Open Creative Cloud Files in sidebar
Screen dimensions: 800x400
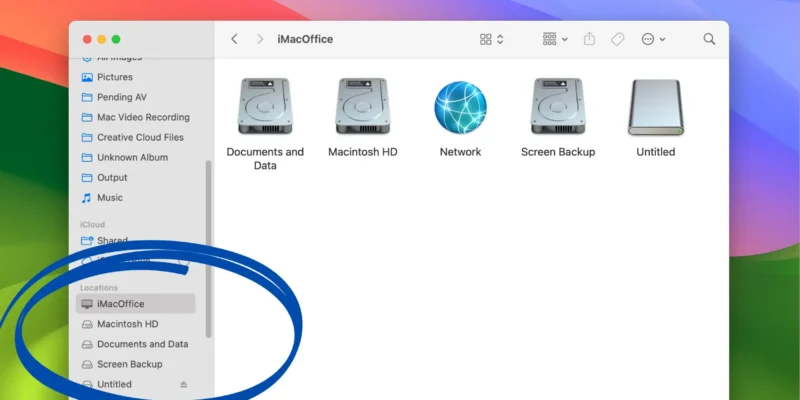138,137
